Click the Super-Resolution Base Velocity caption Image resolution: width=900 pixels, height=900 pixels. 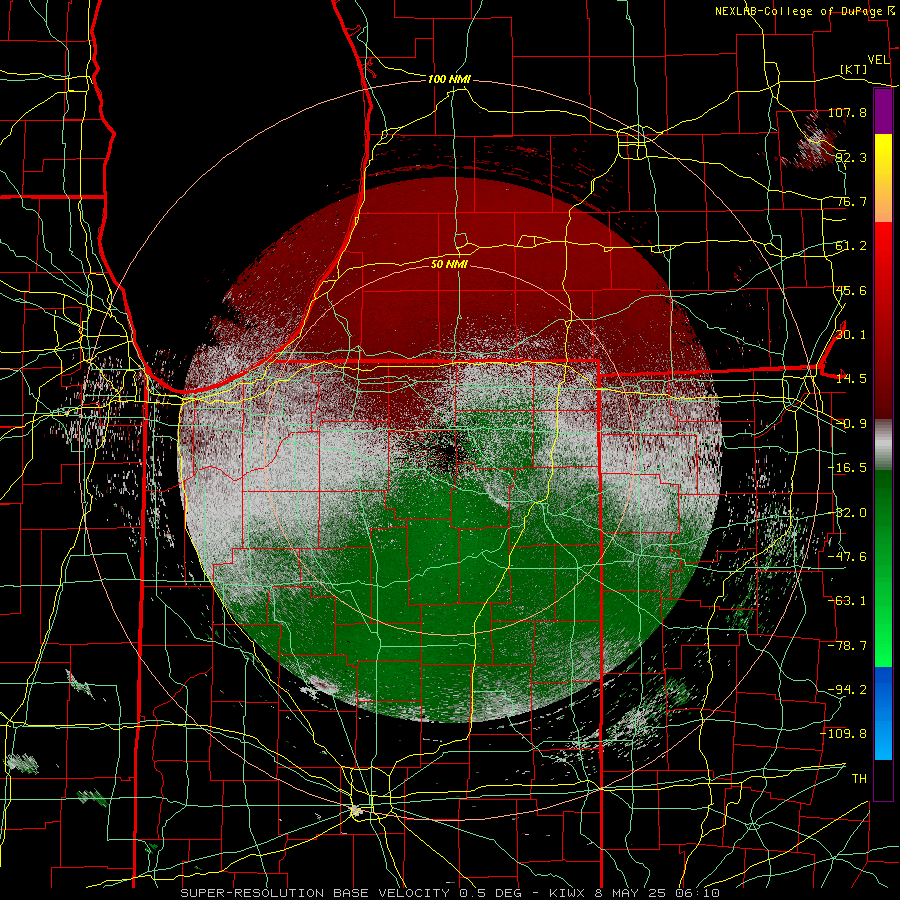click(450, 893)
